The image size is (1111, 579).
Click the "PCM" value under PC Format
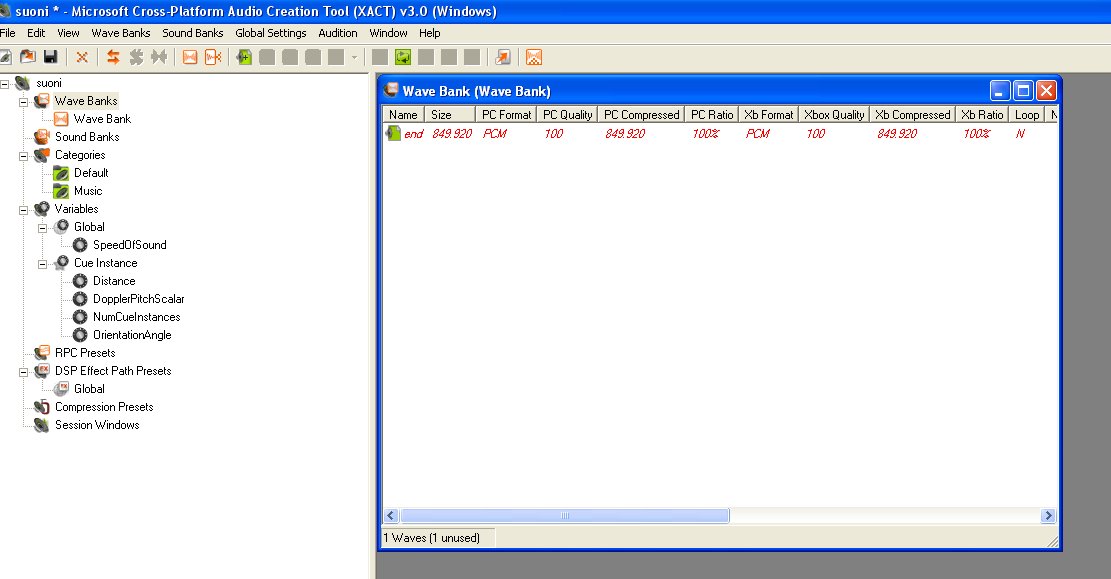click(495, 134)
